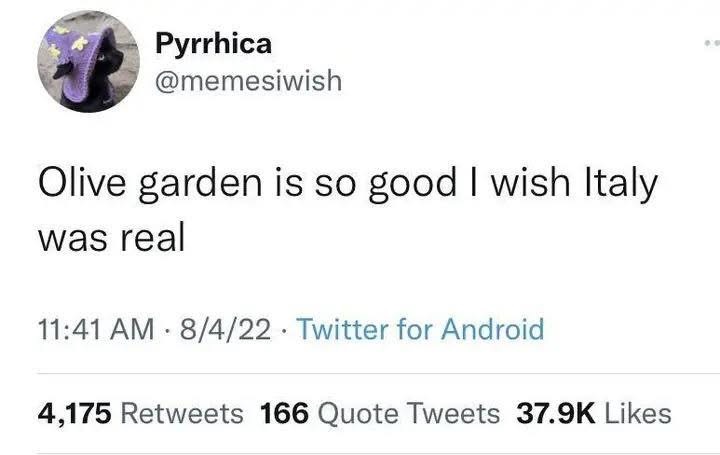Click the 37.9K like count
This screenshot has width=720, height=455.
tap(556, 413)
